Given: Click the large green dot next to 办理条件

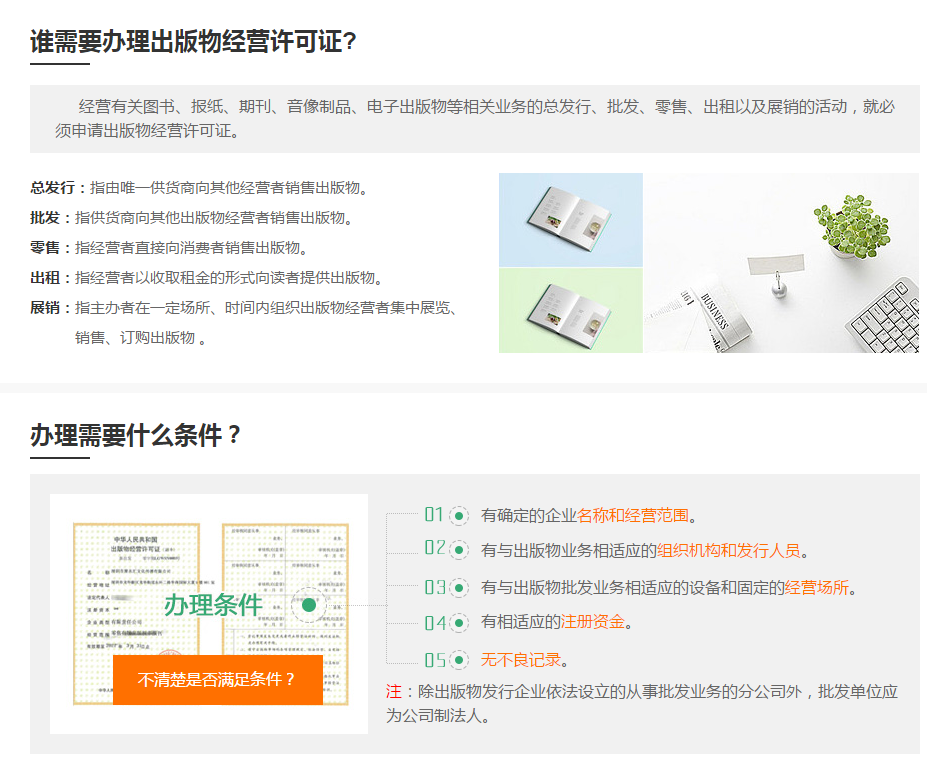Looking at the screenshot, I should 309,605.
